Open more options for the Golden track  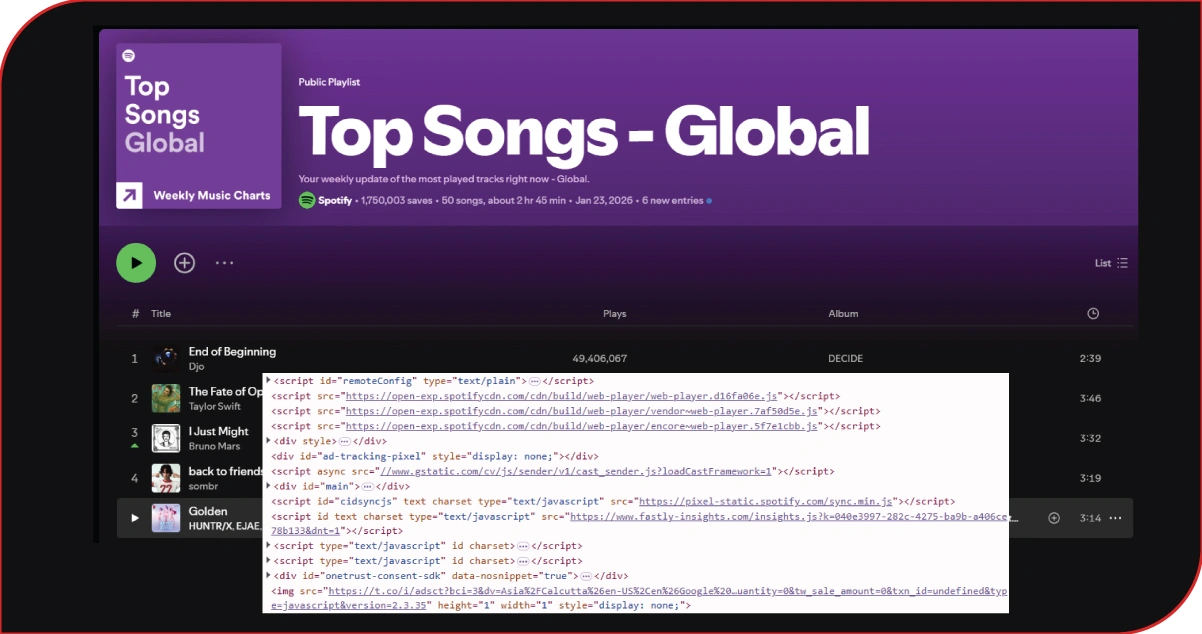tap(1116, 518)
